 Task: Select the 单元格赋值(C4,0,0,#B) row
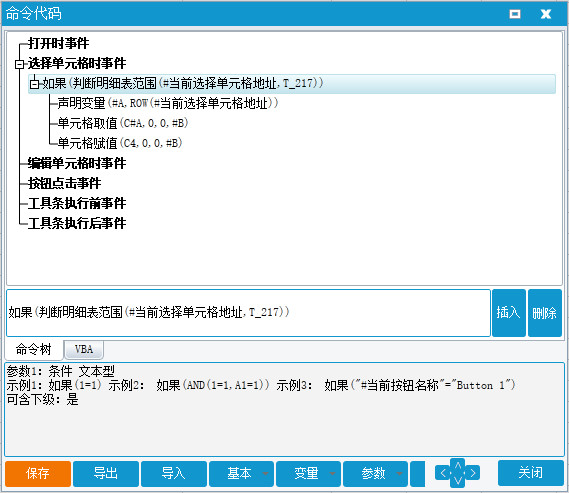(120, 143)
